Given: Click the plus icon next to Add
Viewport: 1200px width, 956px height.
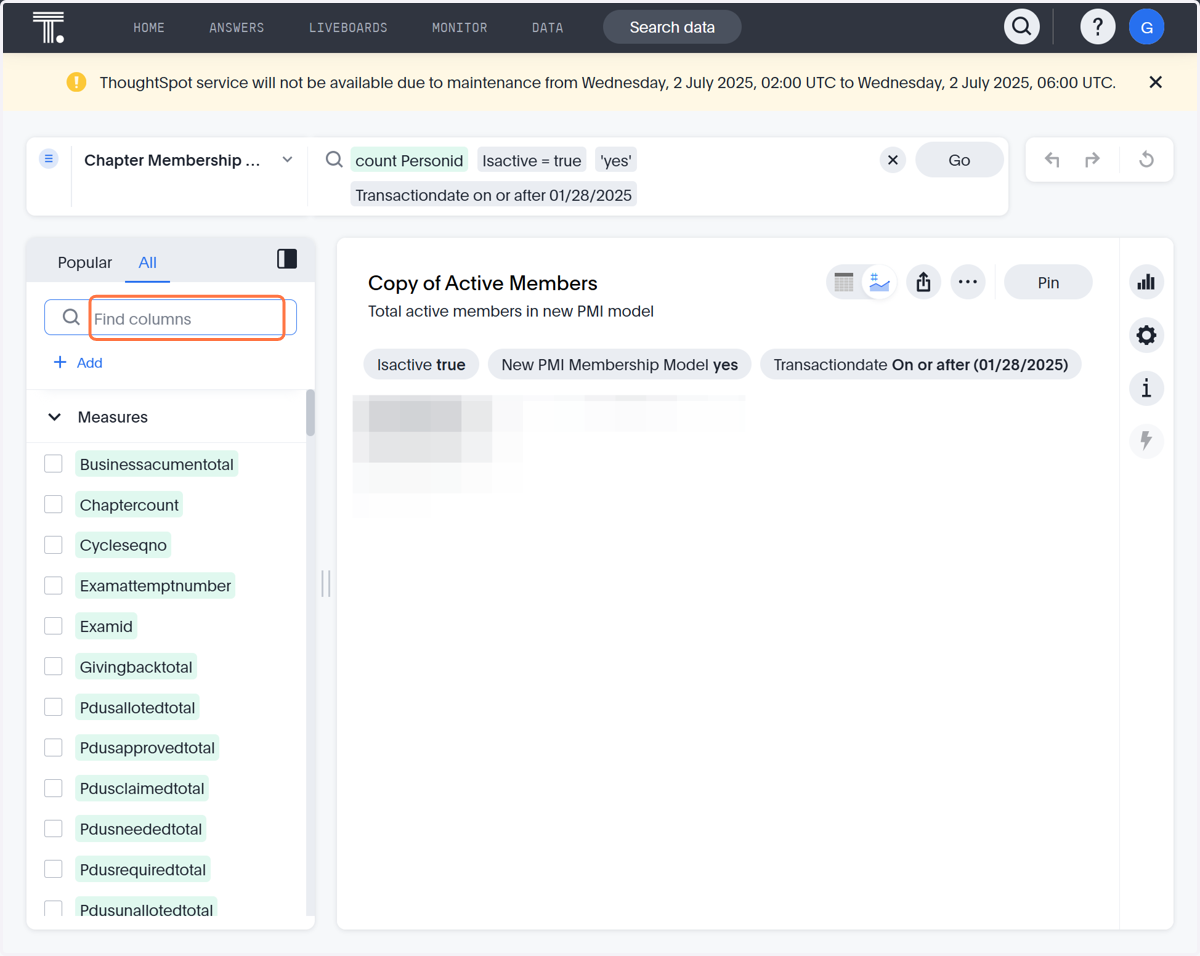Looking at the screenshot, I should pyautogui.click(x=60, y=362).
